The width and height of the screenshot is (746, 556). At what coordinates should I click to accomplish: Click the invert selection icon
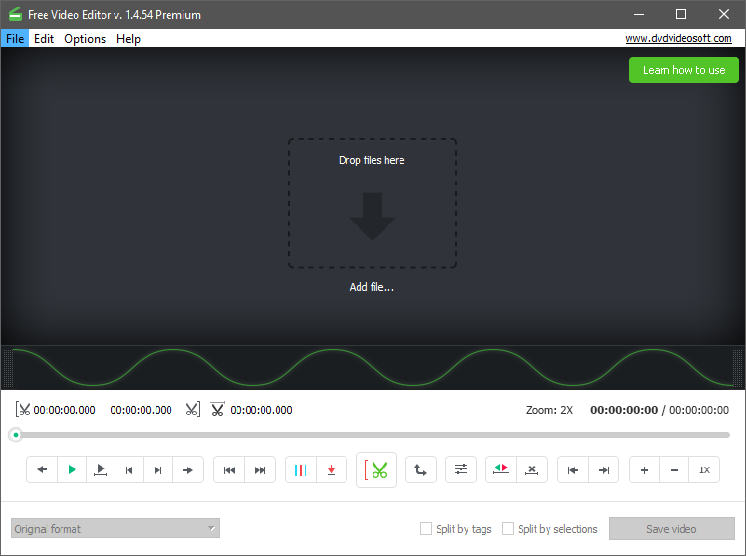click(501, 470)
